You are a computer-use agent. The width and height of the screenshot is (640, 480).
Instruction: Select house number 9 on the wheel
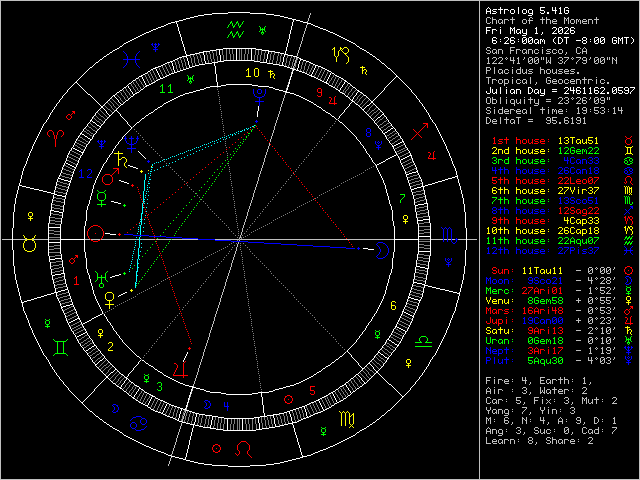[x=320, y=93]
